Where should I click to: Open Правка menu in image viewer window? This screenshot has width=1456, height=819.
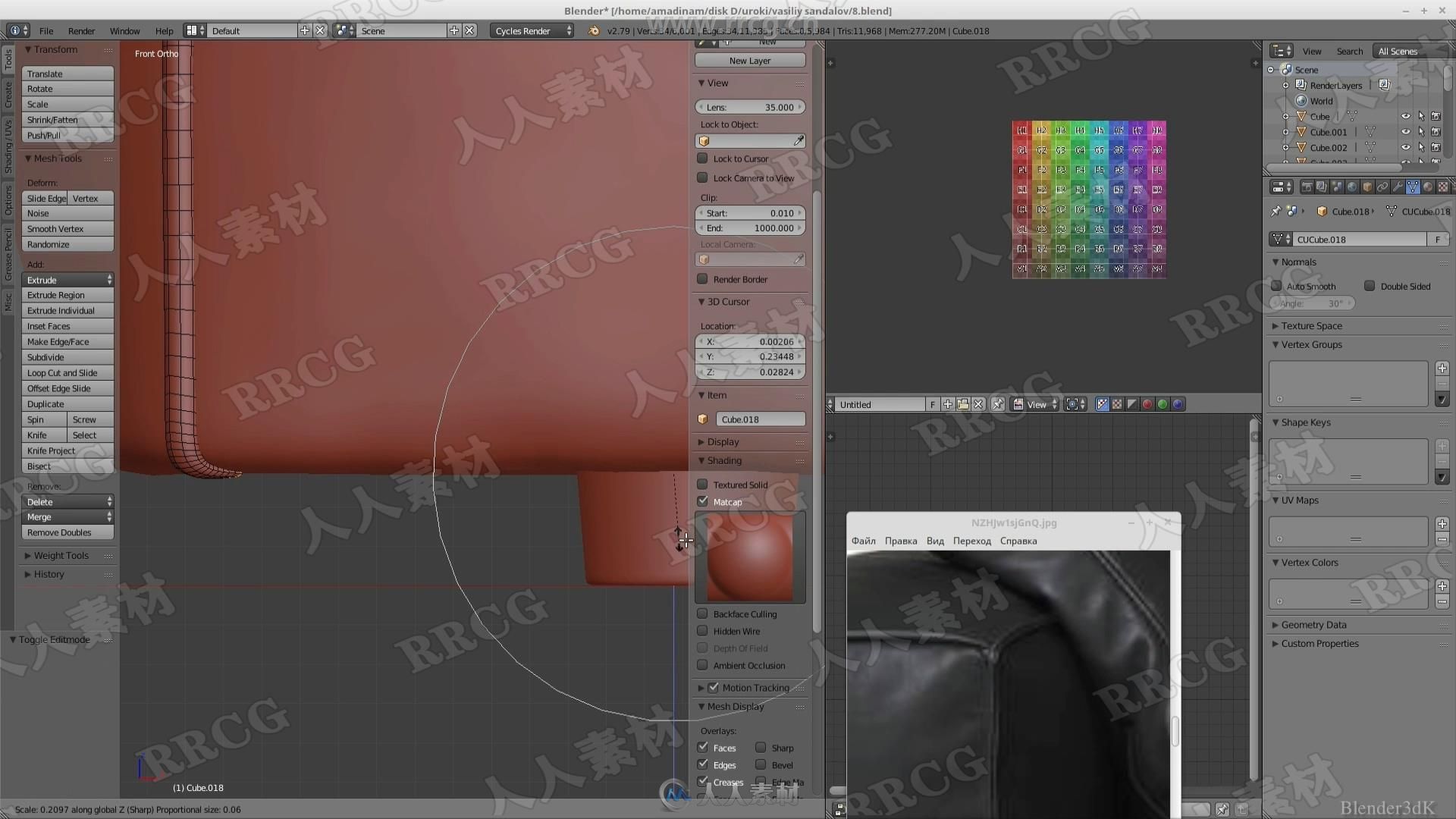point(901,541)
